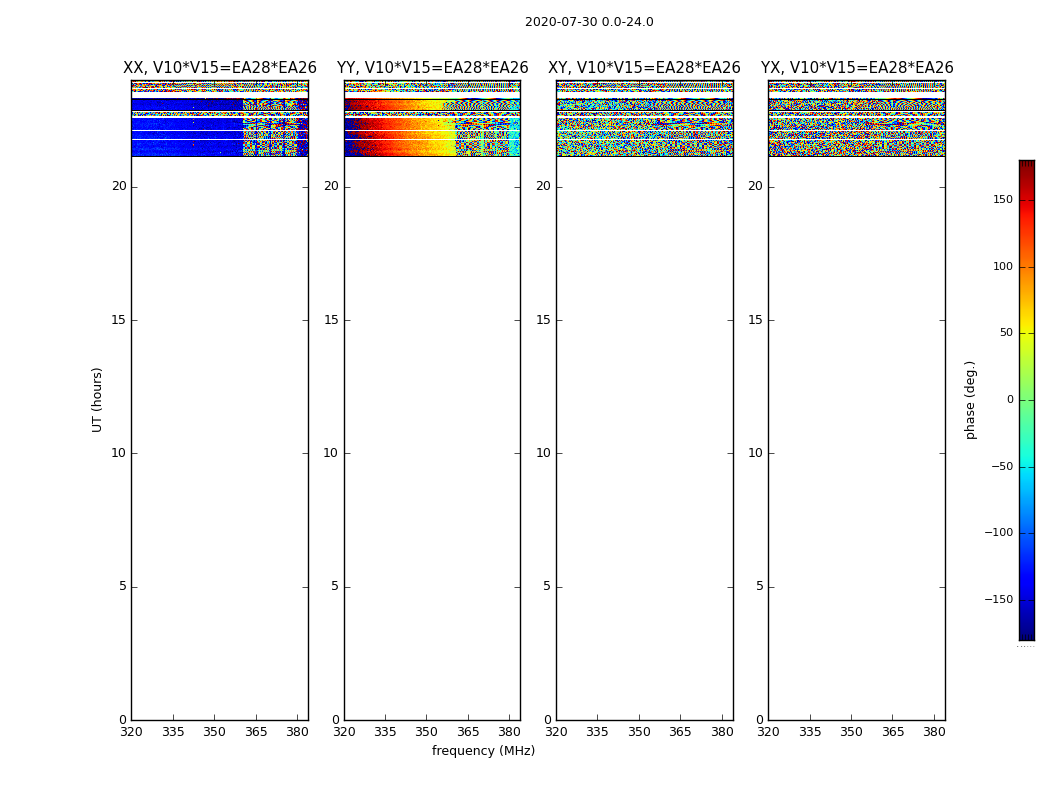Click the frequency (MHz) axis label
Image resolution: width=1050 pixels, height=800 pixels.
[x=483, y=751]
